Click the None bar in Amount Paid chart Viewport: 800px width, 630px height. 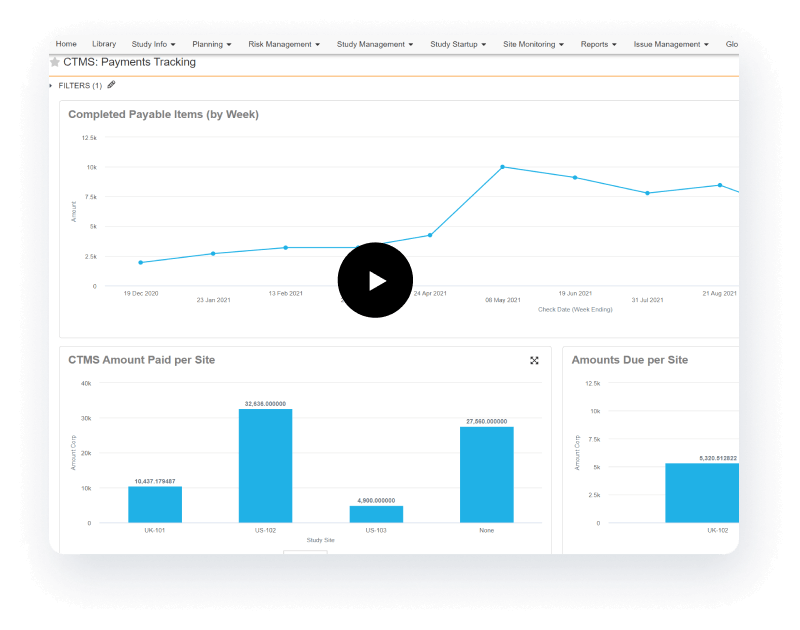pyautogui.click(x=486, y=474)
